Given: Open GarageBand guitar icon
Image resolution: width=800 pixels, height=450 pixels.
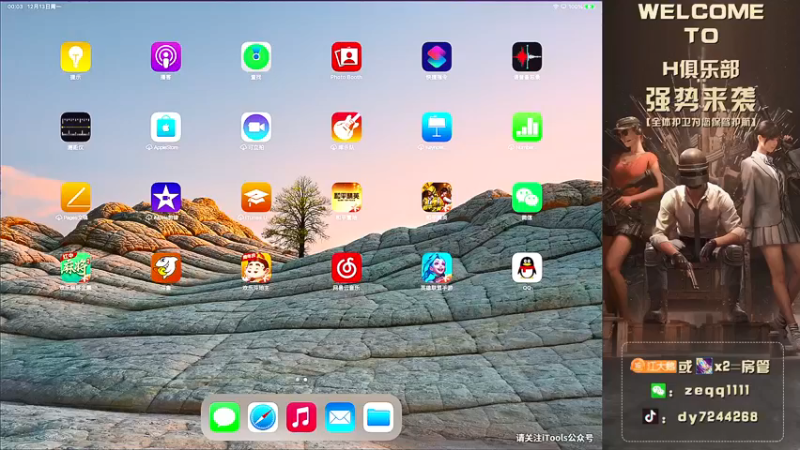Looking at the screenshot, I should click(x=346, y=127).
